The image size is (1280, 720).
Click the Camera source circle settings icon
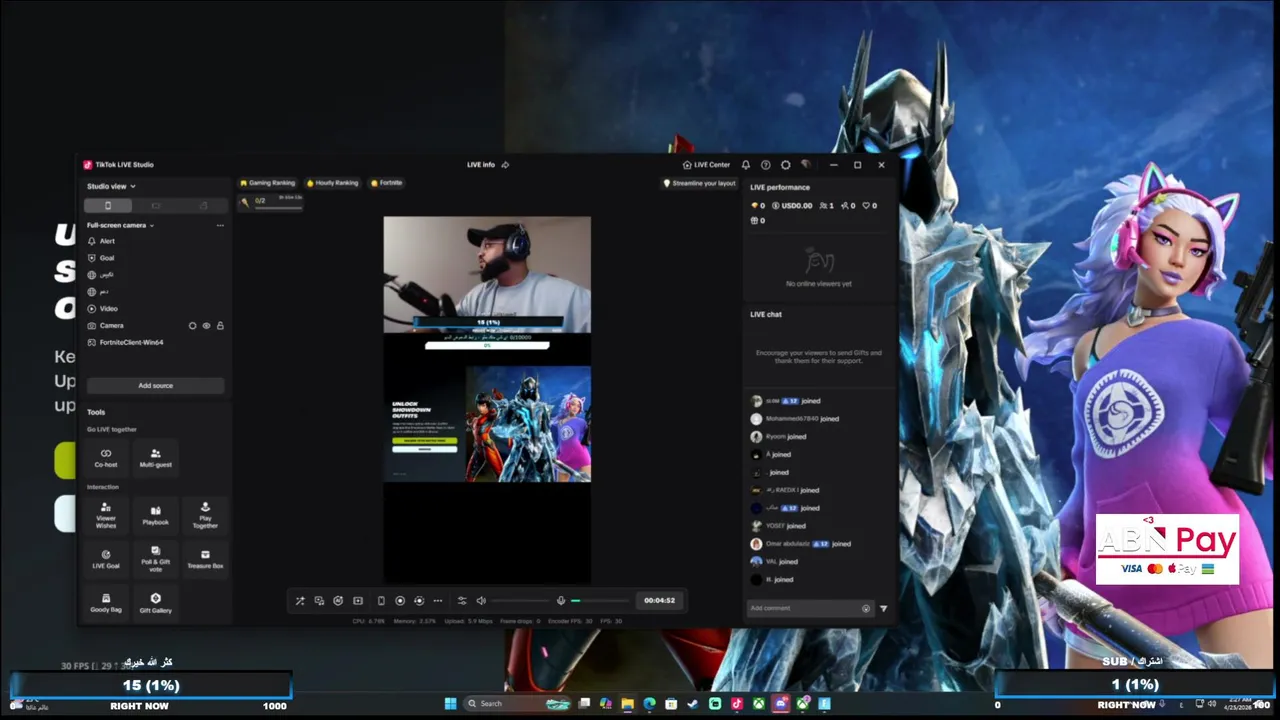click(x=193, y=325)
